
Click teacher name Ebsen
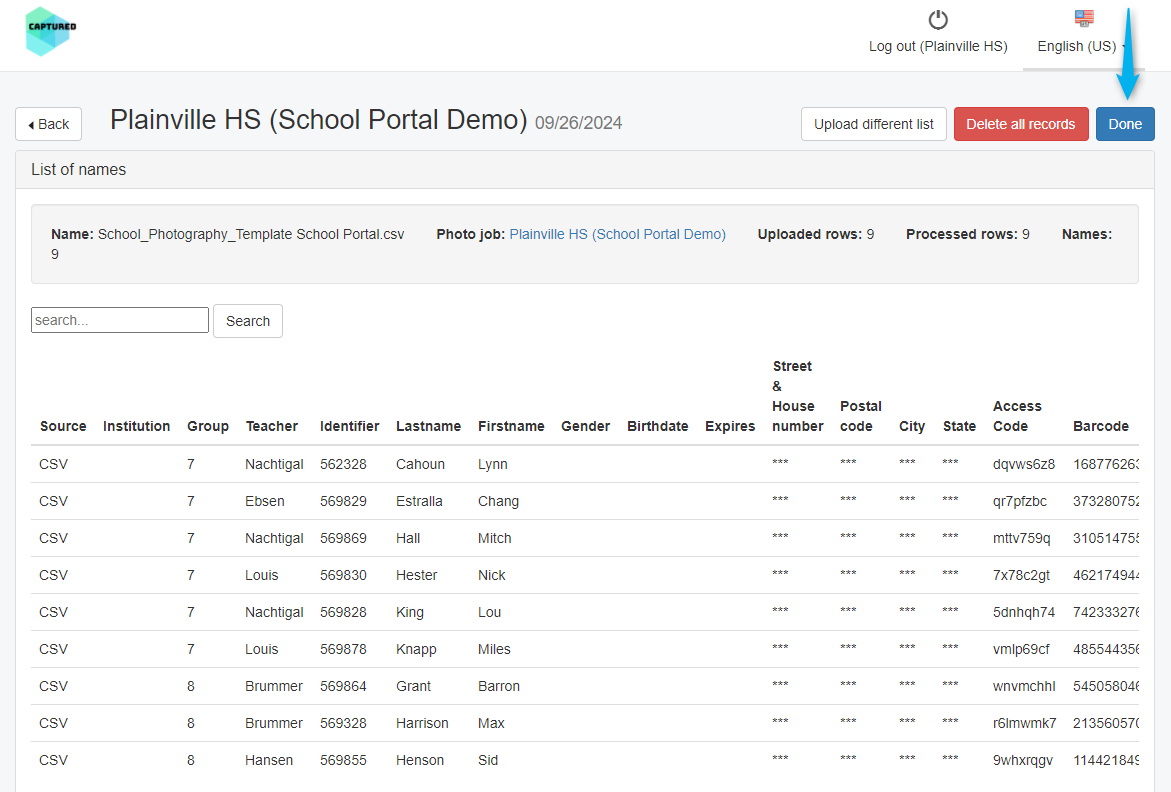[265, 502]
